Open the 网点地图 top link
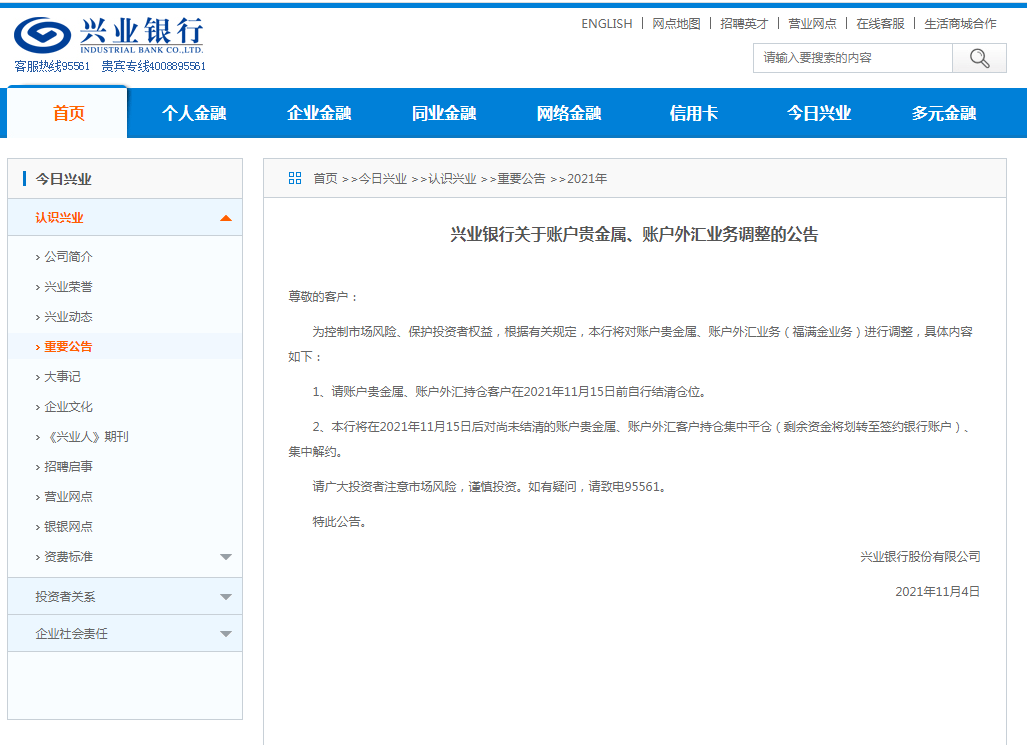The height and width of the screenshot is (745, 1027). [x=676, y=24]
